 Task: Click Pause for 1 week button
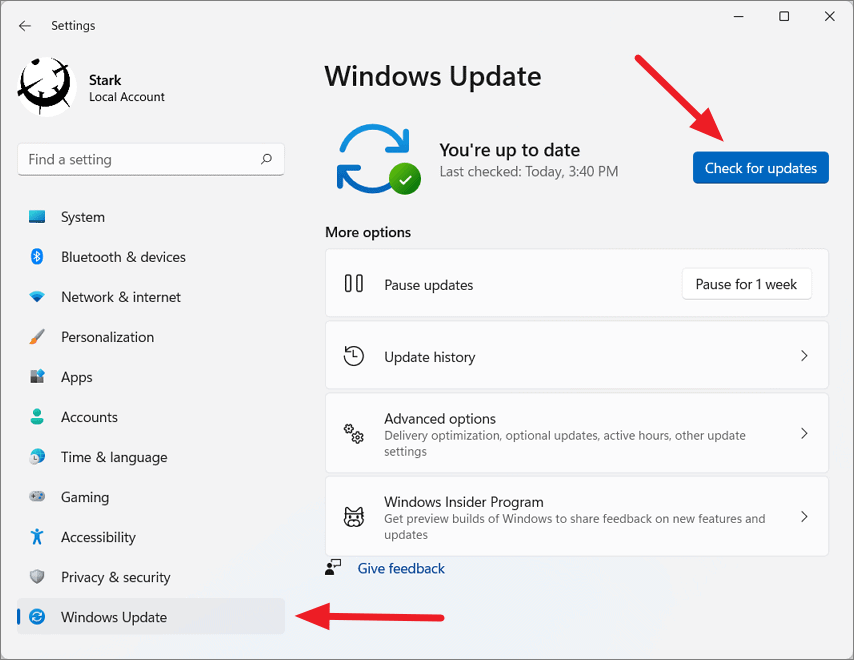[x=746, y=284]
